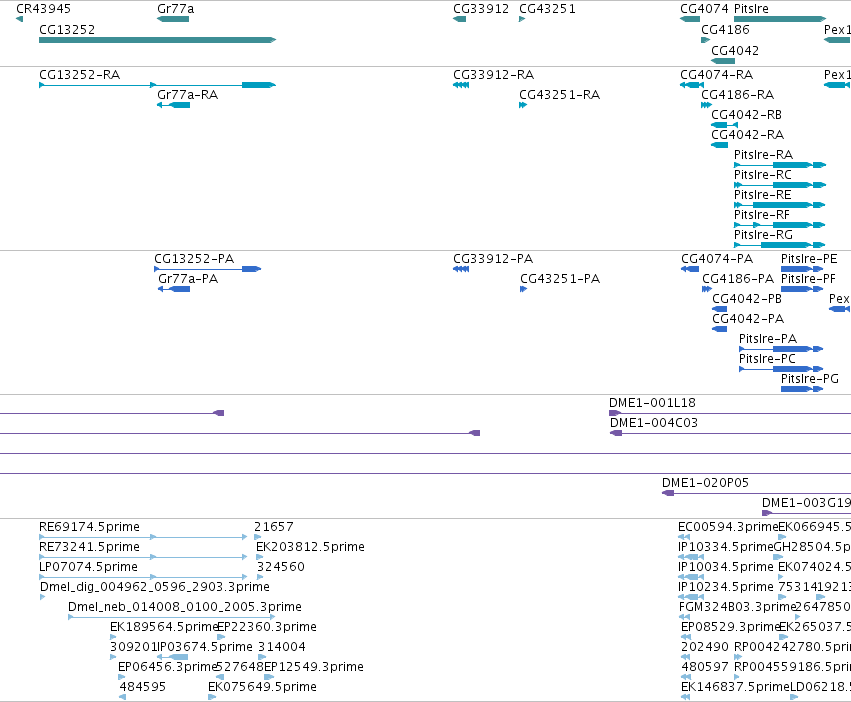This screenshot has width=851, height=702.
Task: Select protein Pitslre-PC
Action: 781,369
